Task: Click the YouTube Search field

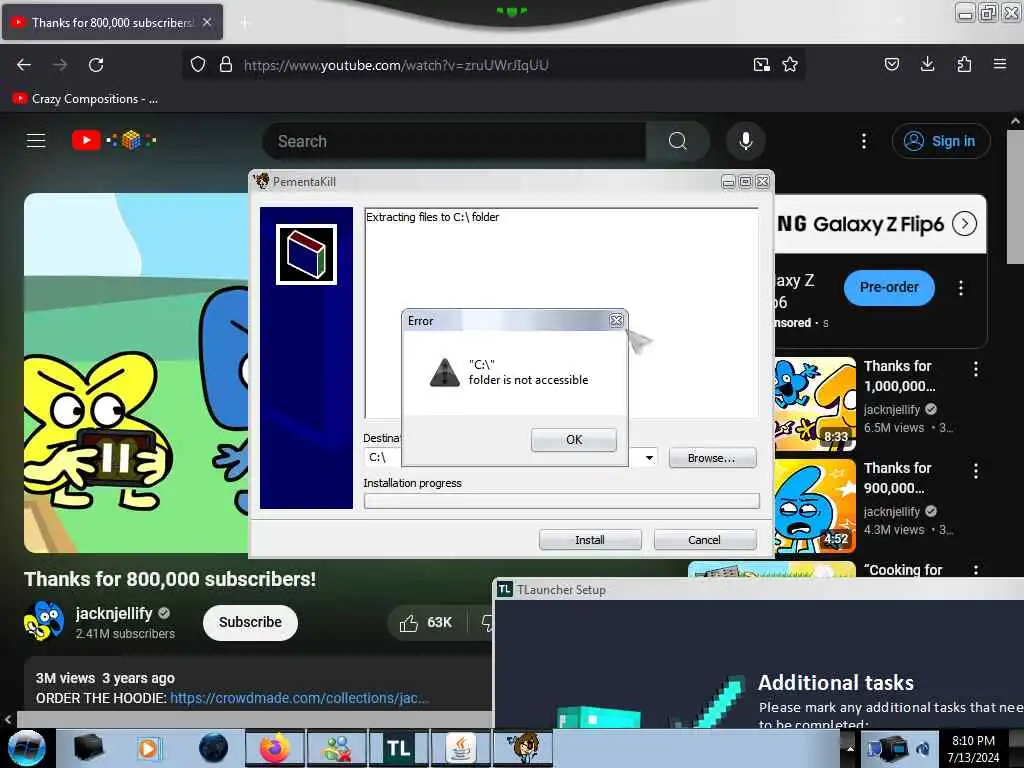Action: [455, 141]
